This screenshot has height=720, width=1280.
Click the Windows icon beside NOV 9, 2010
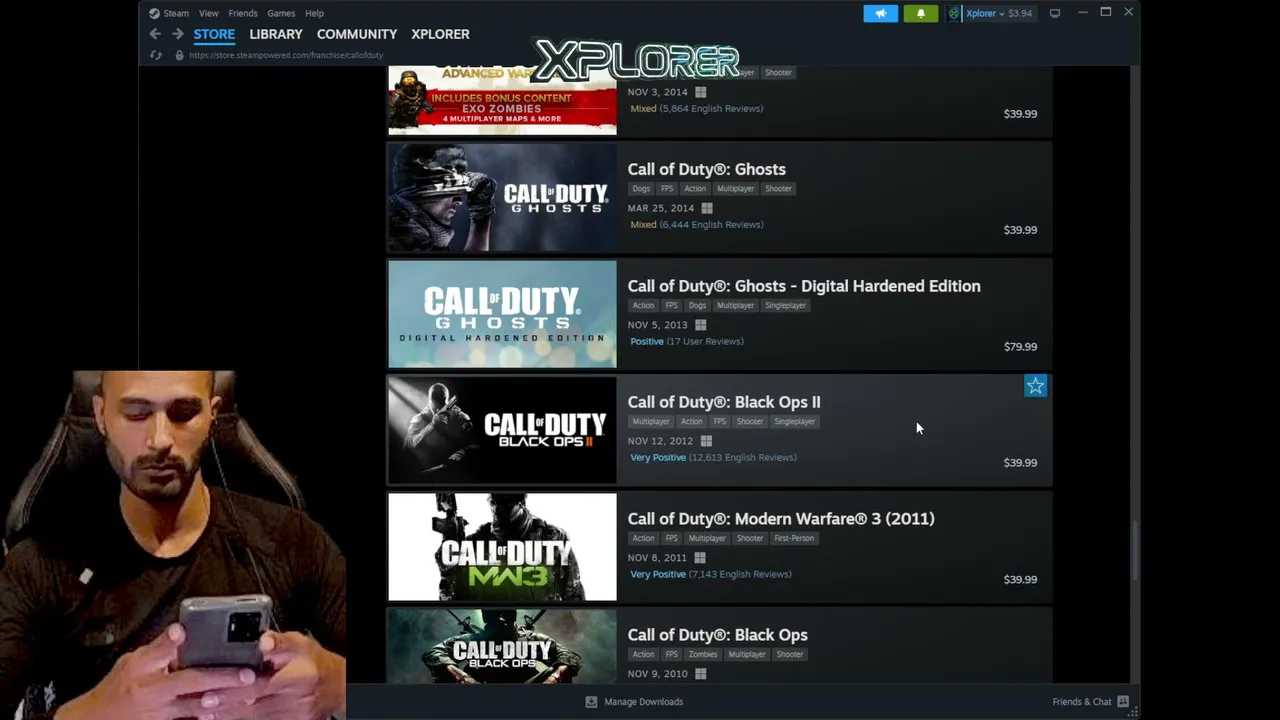[700, 674]
